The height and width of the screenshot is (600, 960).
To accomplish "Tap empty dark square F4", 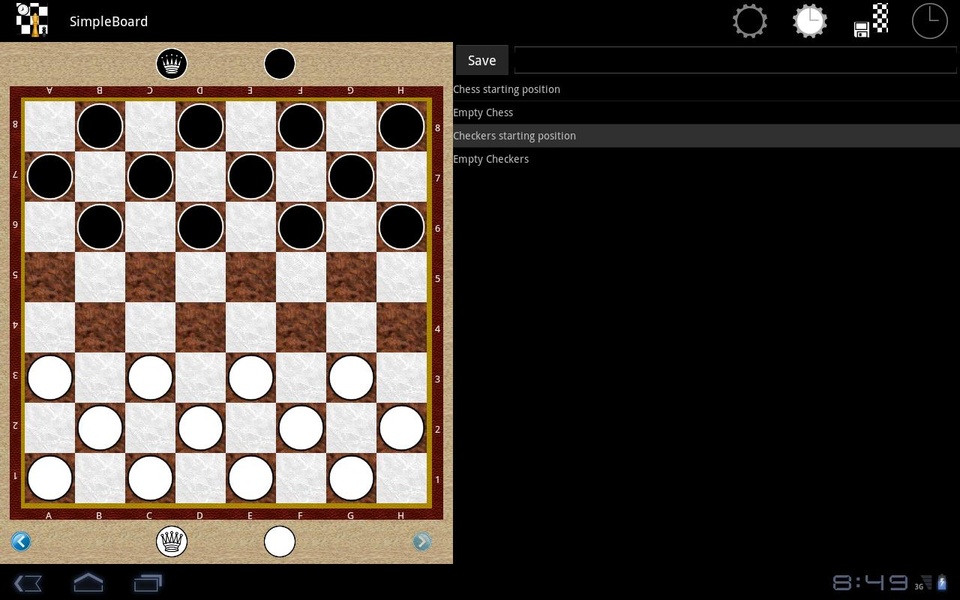I will (x=301, y=327).
